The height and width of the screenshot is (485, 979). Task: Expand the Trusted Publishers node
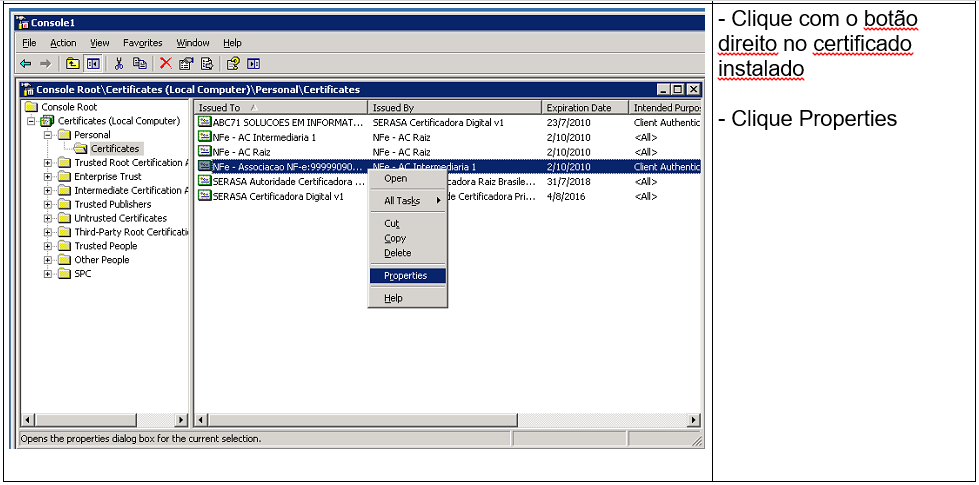[47, 204]
